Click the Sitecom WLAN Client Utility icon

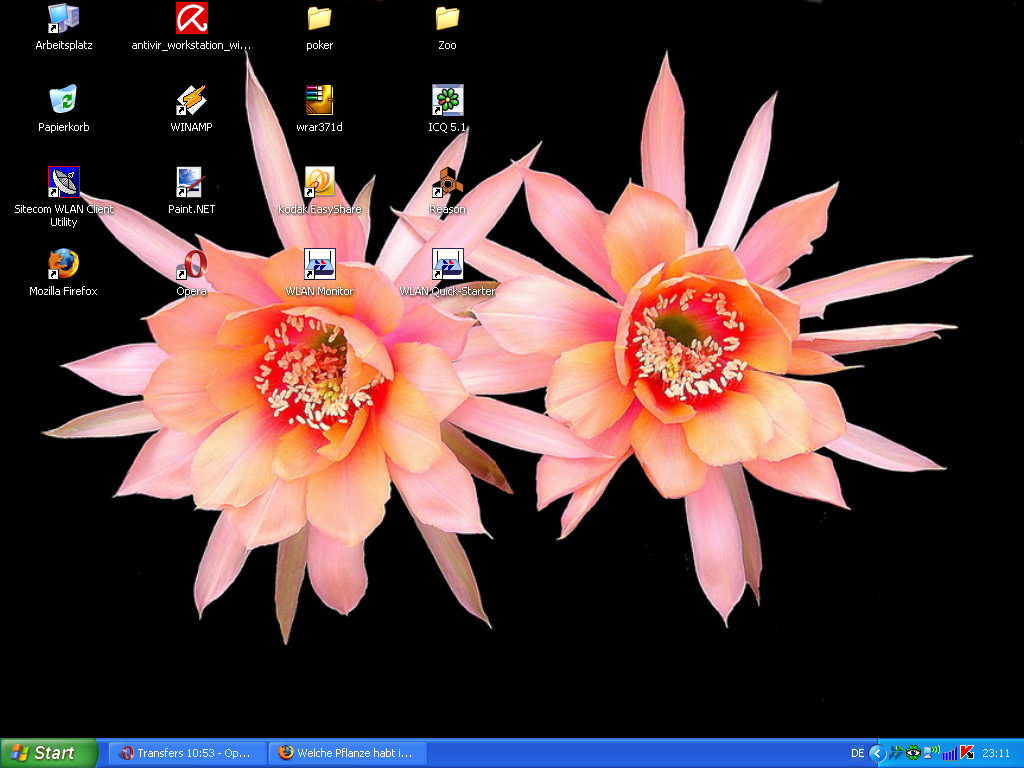click(x=63, y=182)
